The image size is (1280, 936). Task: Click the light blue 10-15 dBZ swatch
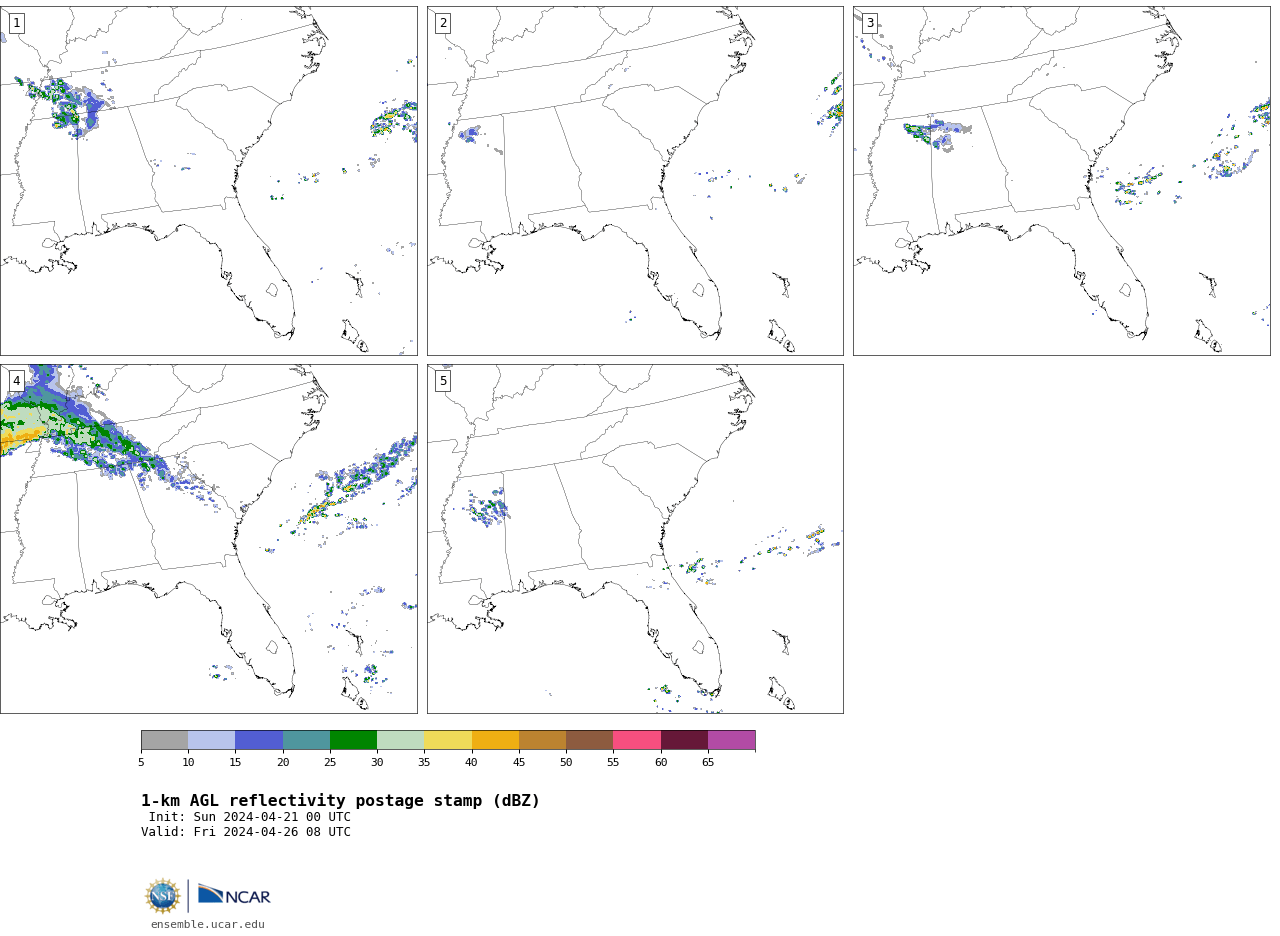click(x=211, y=740)
